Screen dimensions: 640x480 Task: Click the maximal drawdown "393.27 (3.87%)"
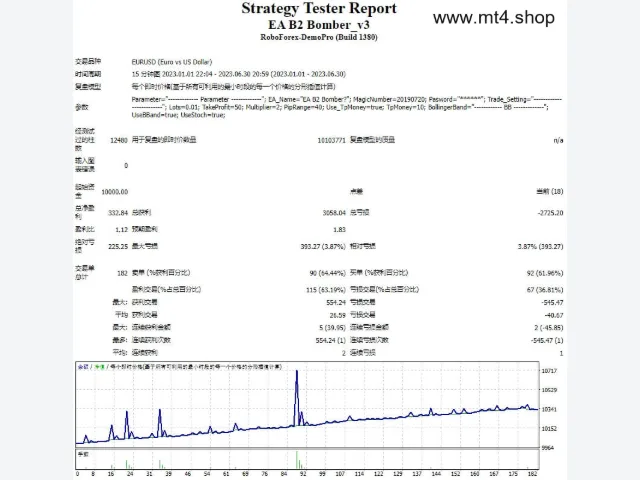(x=323, y=246)
